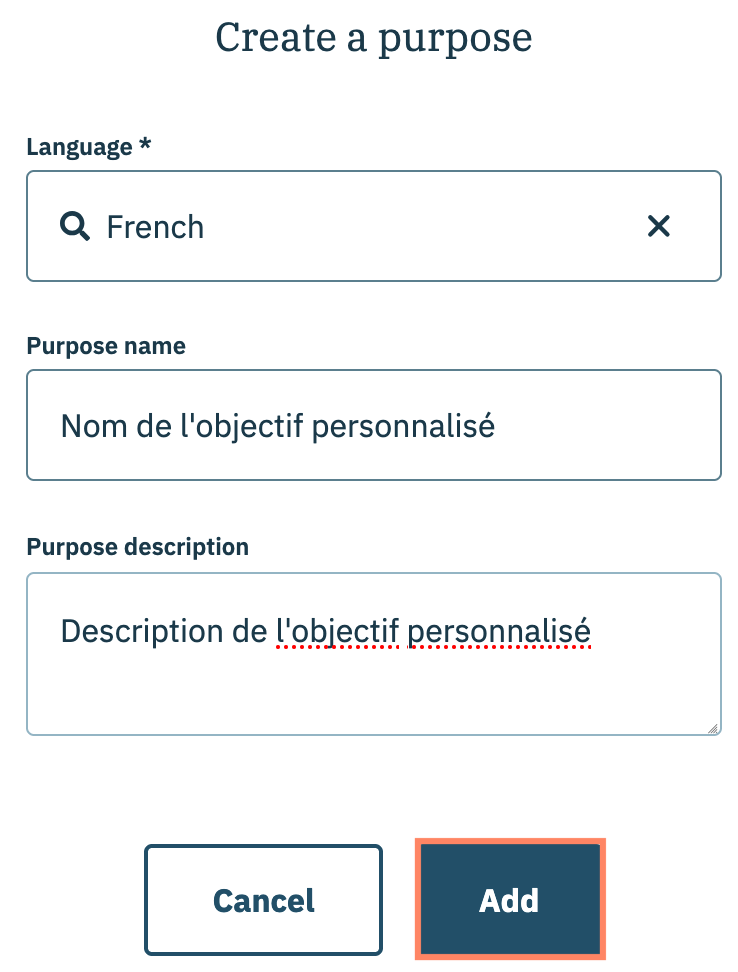Focus the Purpose name text field

point(373,426)
